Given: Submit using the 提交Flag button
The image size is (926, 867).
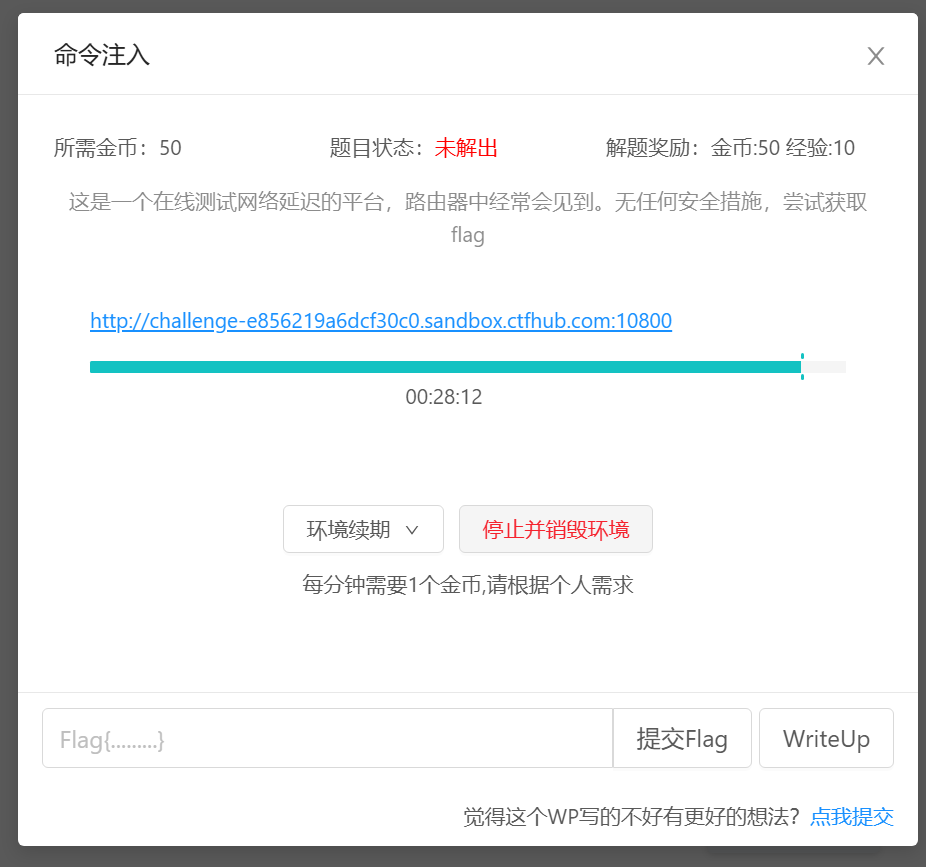Looking at the screenshot, I should pyautogui.click(x=682, y=739).
